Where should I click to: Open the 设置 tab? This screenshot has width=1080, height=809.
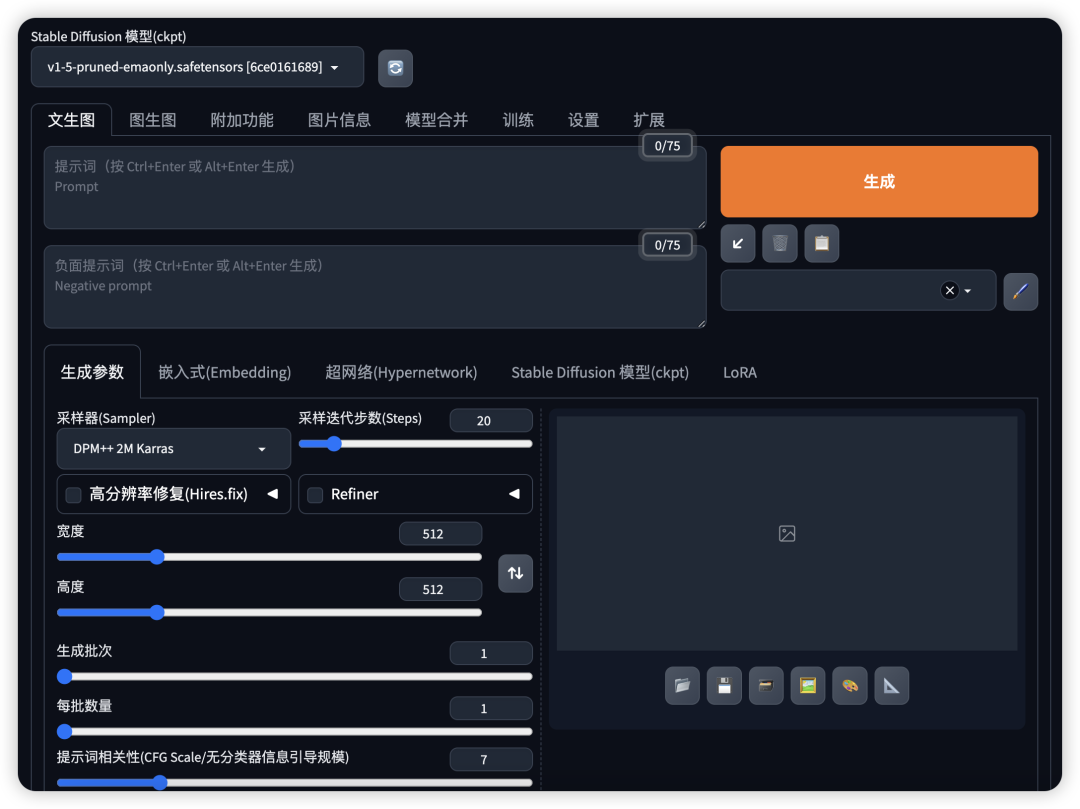[583, 120]
